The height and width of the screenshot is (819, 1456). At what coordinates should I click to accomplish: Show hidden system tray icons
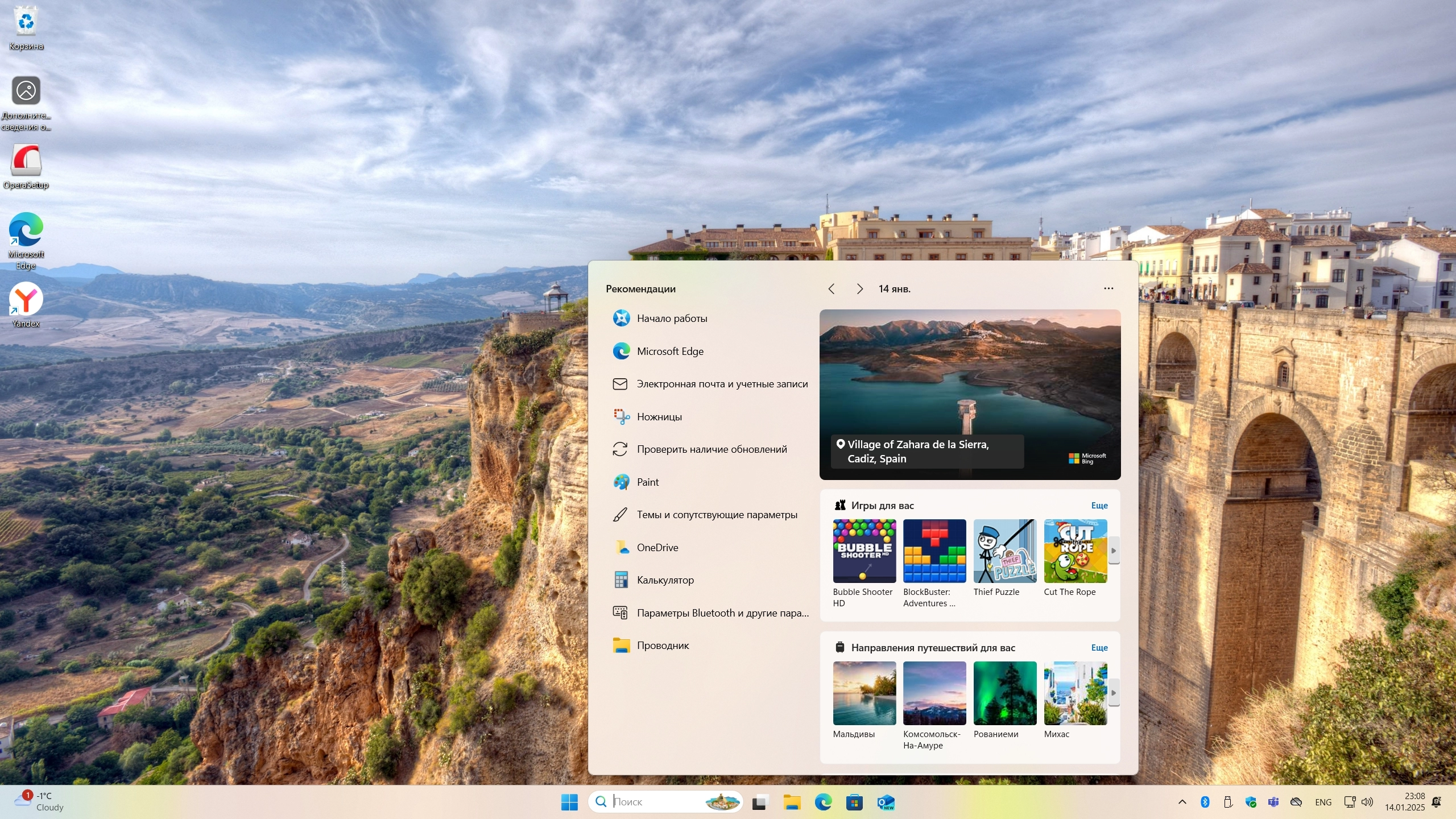tap(1182, 802)
